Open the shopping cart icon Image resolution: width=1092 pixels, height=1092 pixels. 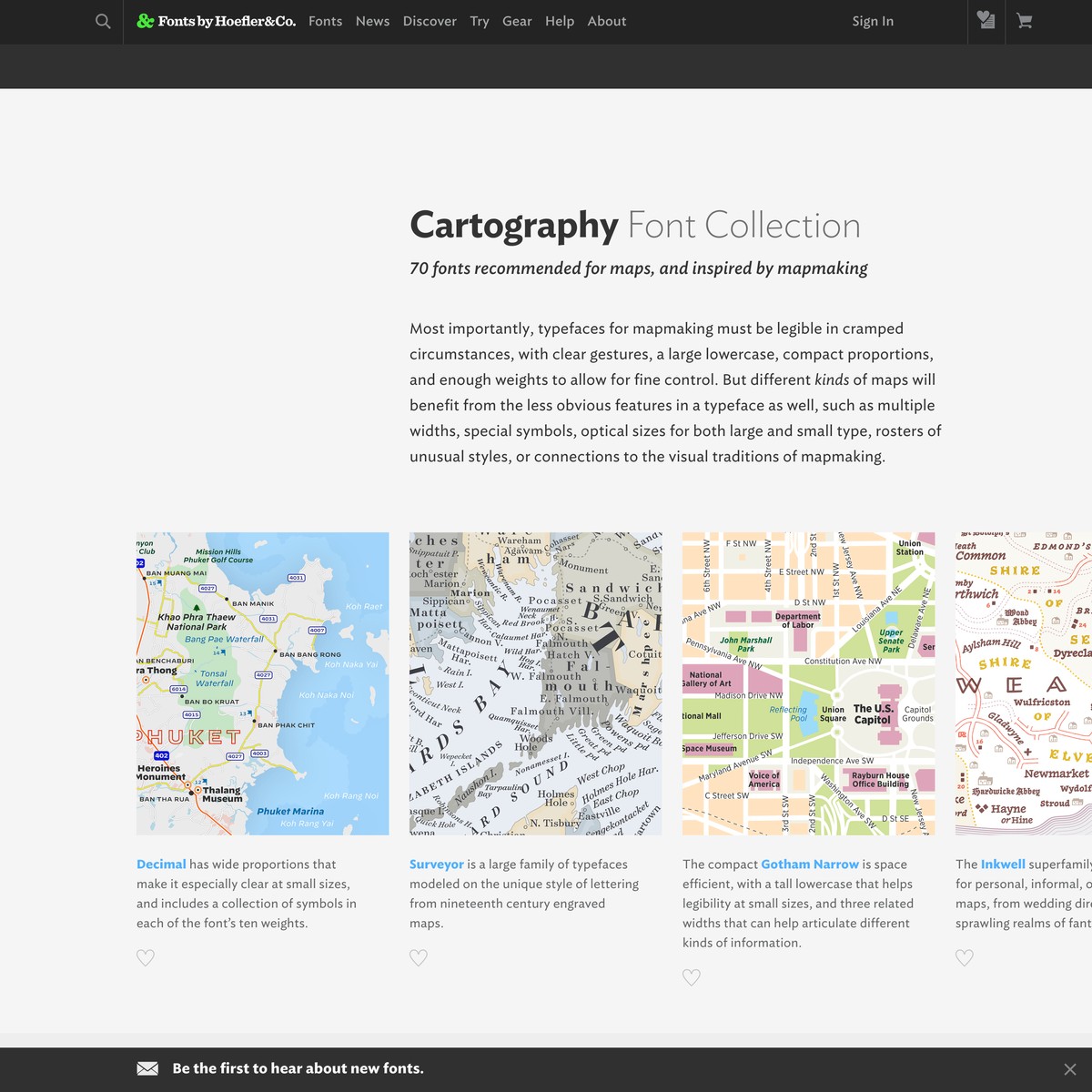(x=1025, y=21)
